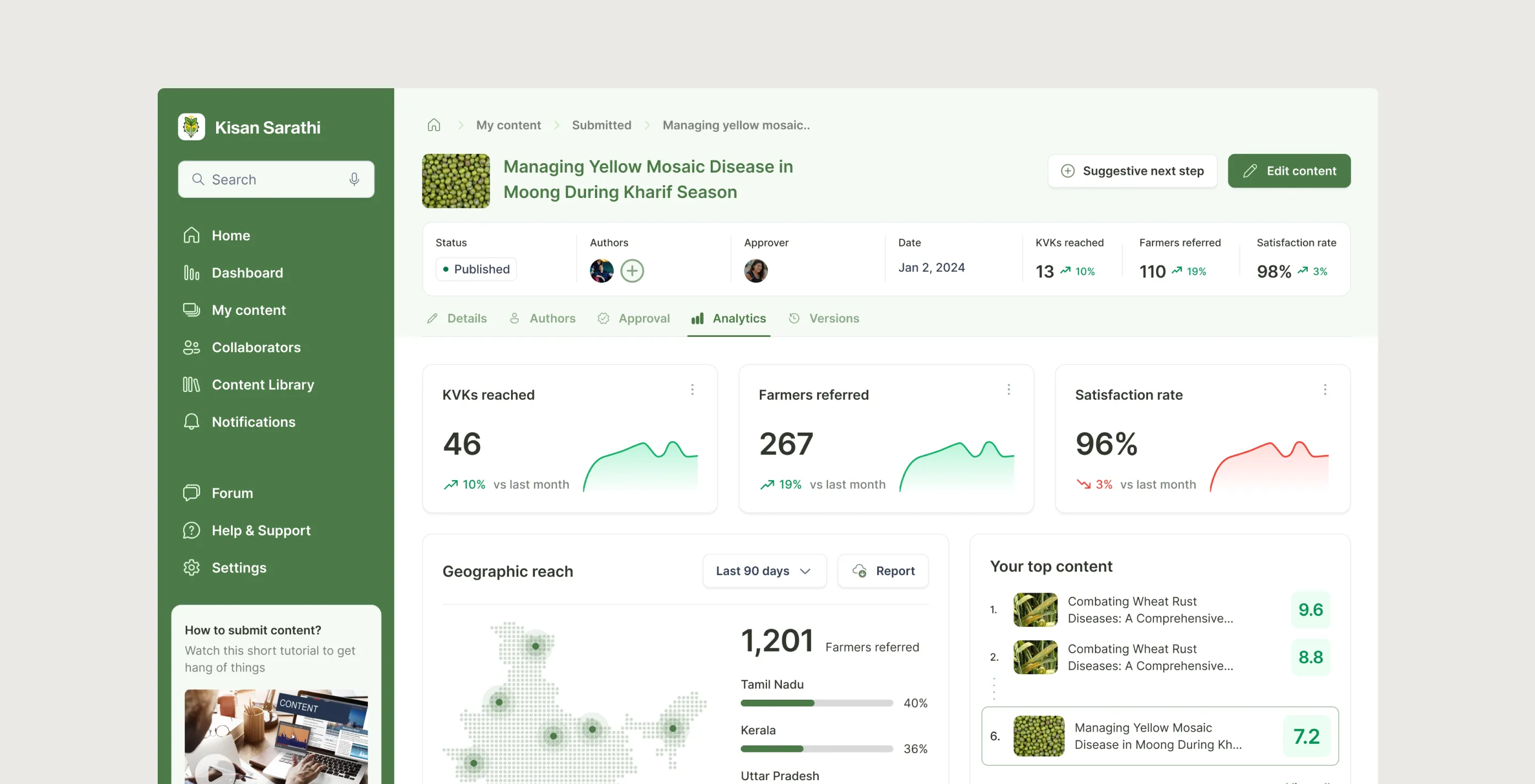Add an author with the plus icon
This screenshot has height=784, width=1535.
click(x=632, y=271)
